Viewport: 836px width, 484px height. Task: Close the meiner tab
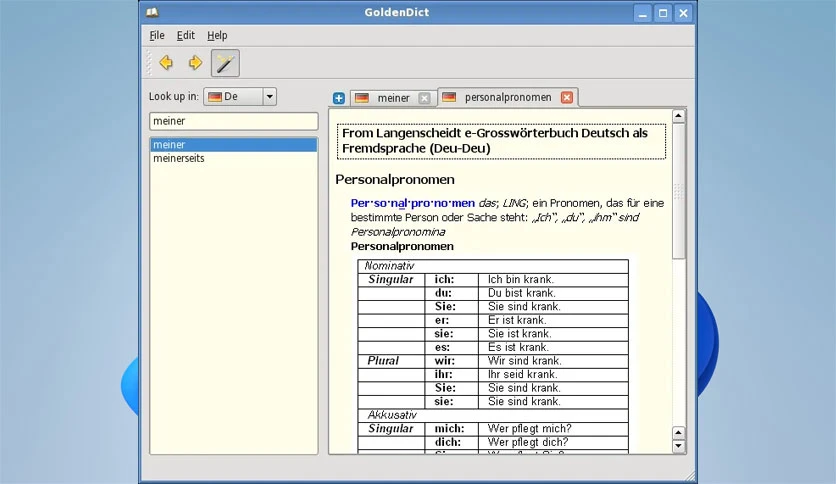click(x=424, y=98)
